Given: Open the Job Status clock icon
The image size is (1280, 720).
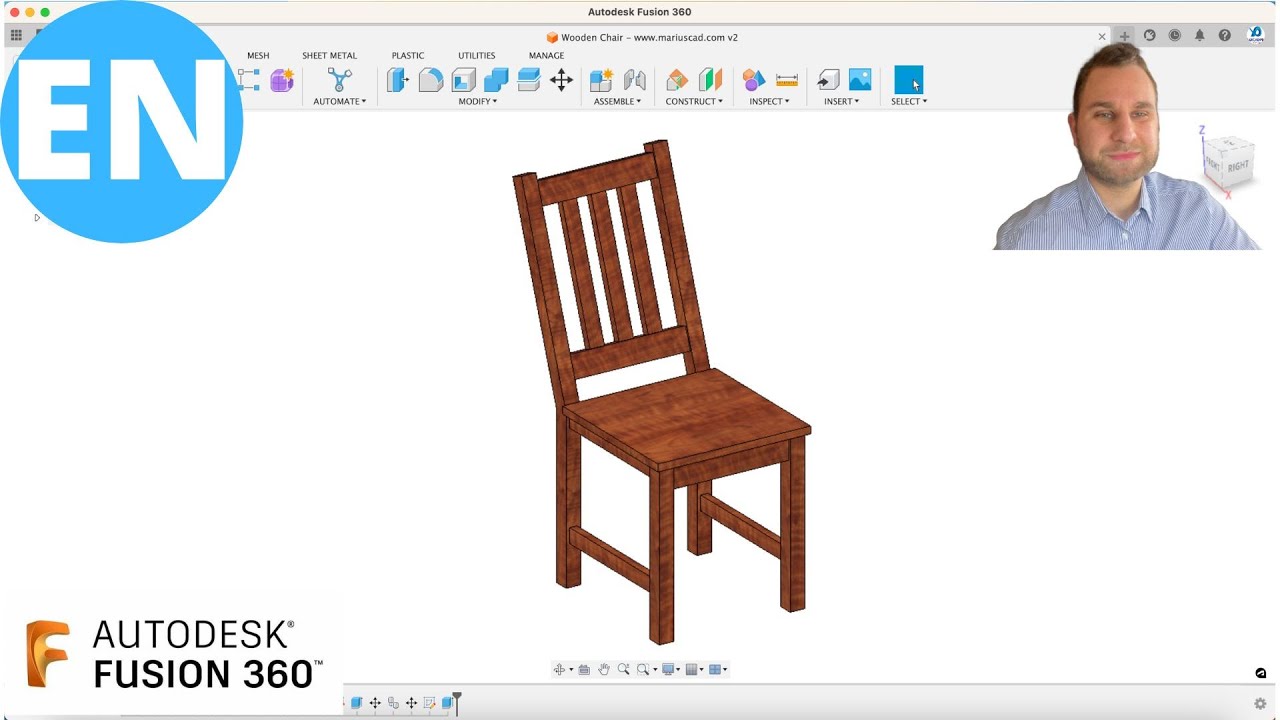Looking at the screenshot, I should [x=1174, y=35].
